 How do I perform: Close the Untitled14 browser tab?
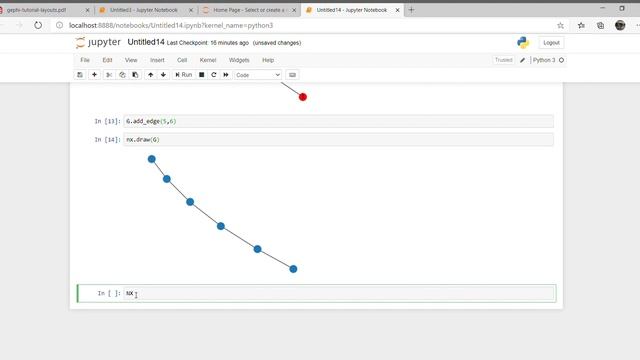pyautogui.click(x=398, y=10)
